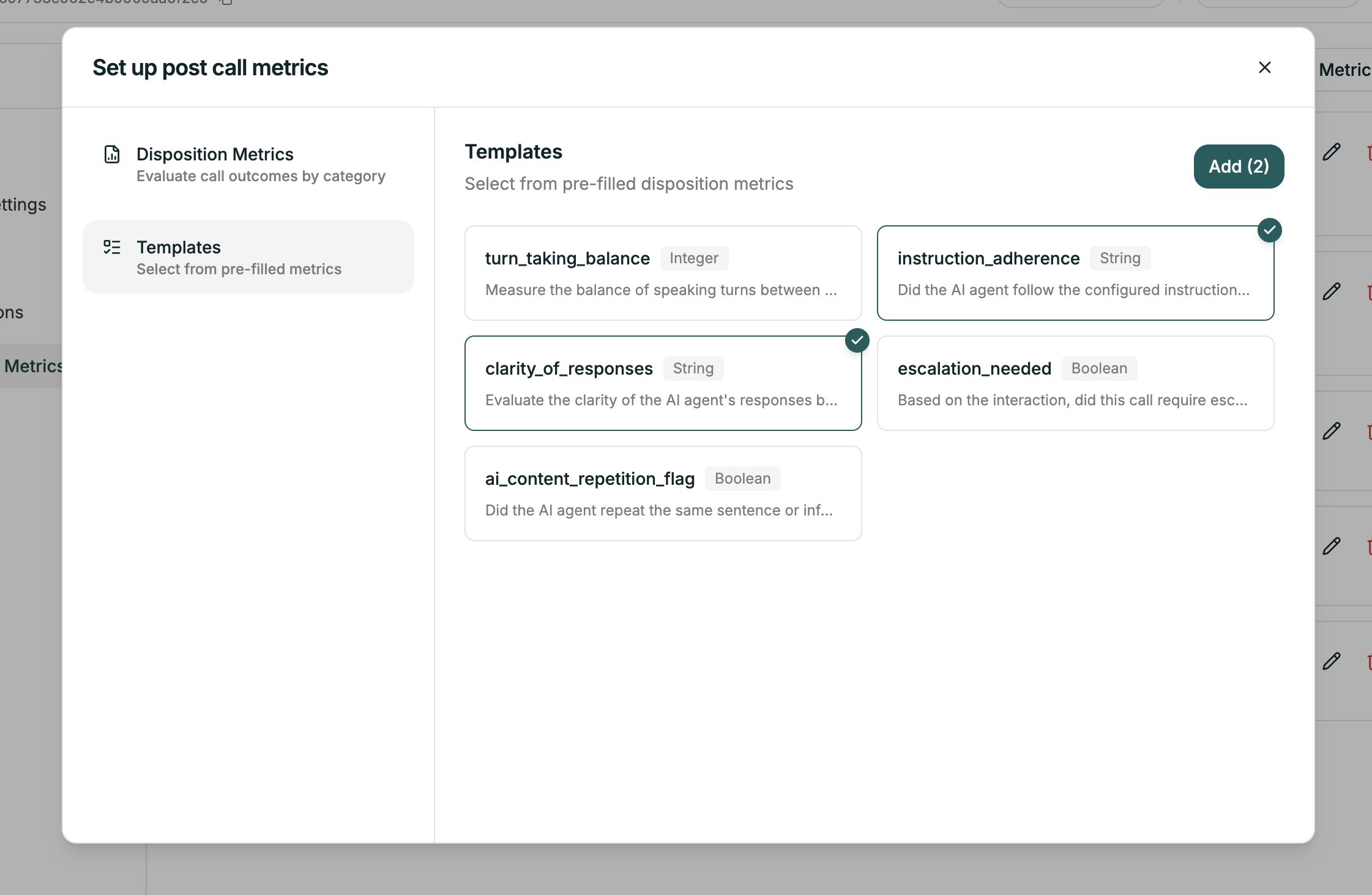Click the Disposition Metrics document icon
Image resolution: width=1372 pixels, height=895 pixels.
click(x=111, y=154)
